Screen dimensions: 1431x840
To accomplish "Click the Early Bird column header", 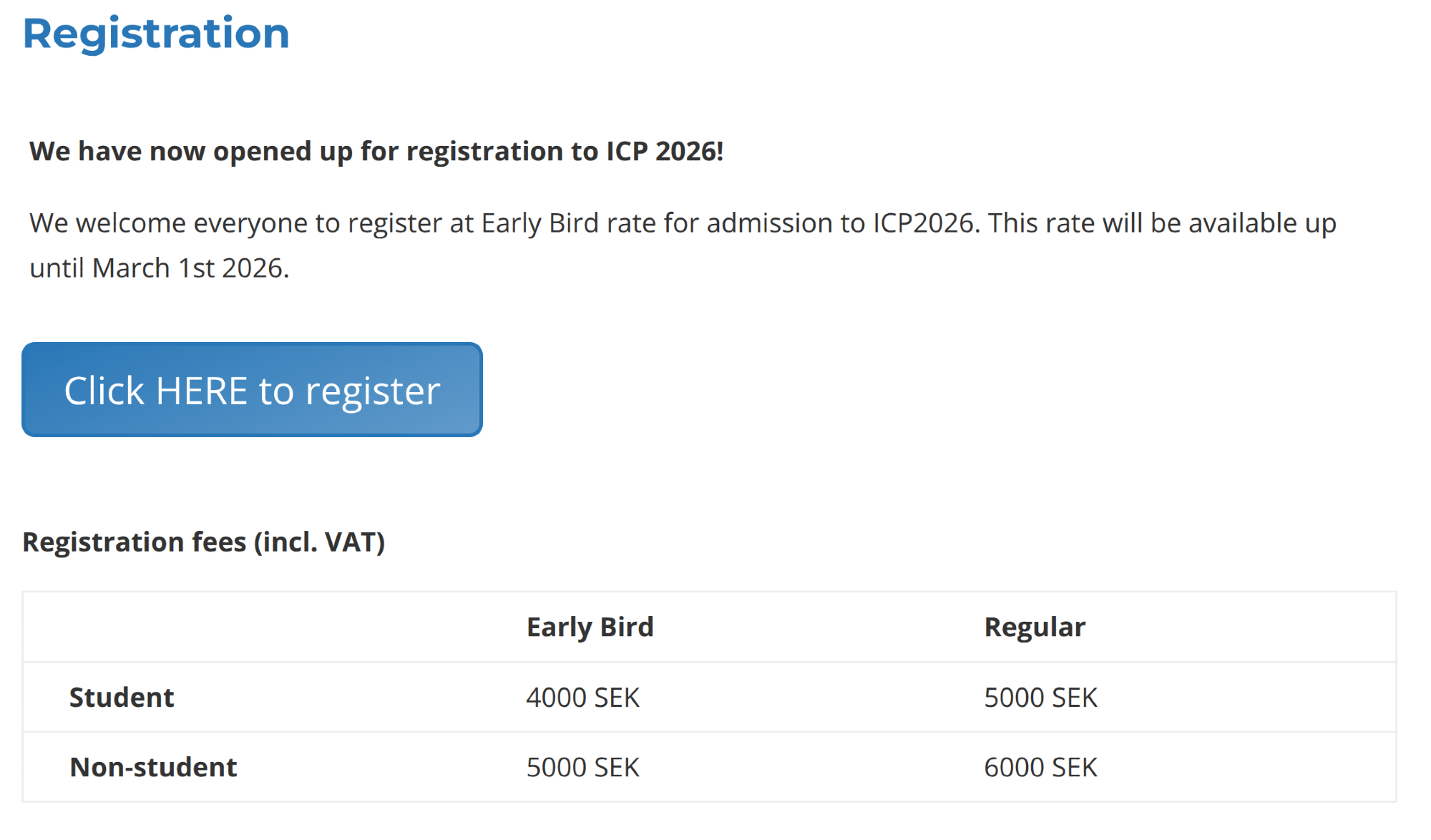I will [590, 627].
